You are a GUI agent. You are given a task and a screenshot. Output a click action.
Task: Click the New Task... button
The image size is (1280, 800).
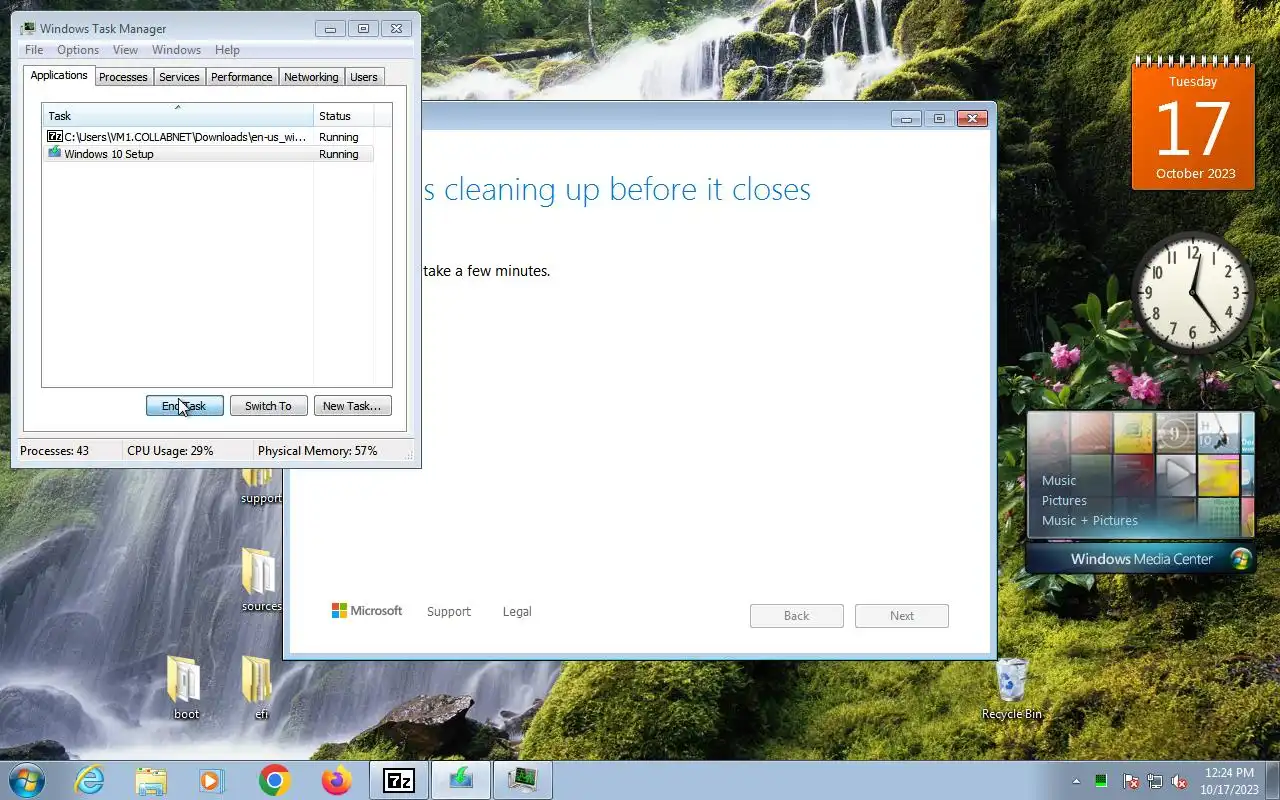tap(352, 406)
